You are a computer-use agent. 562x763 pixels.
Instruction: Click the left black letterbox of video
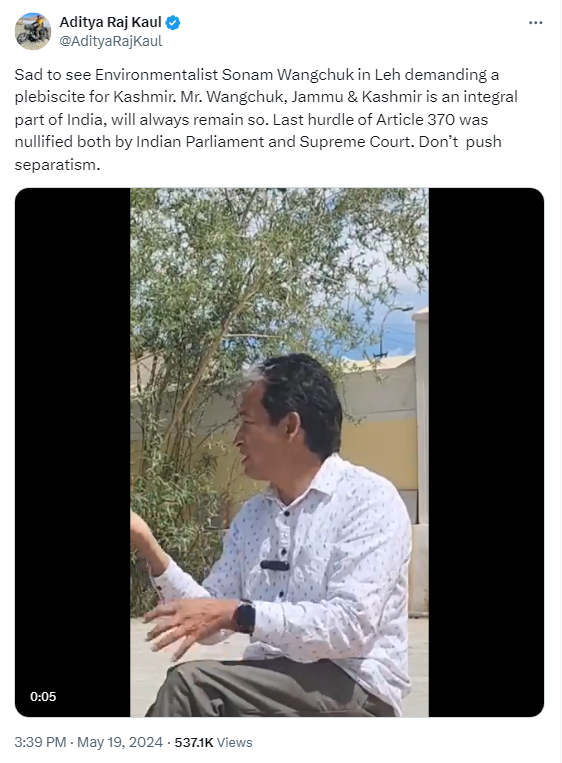tap(73, 452)
